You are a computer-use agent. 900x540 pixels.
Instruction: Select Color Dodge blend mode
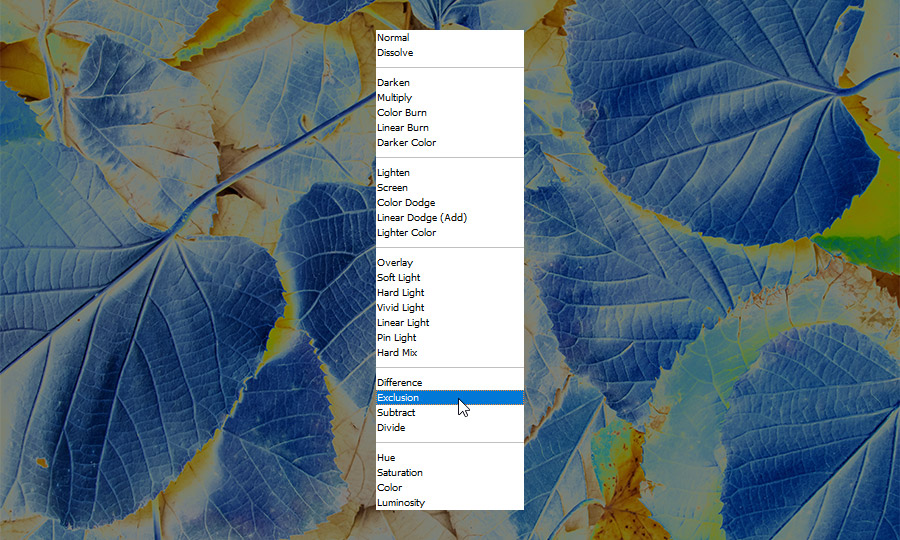point(449,202)
